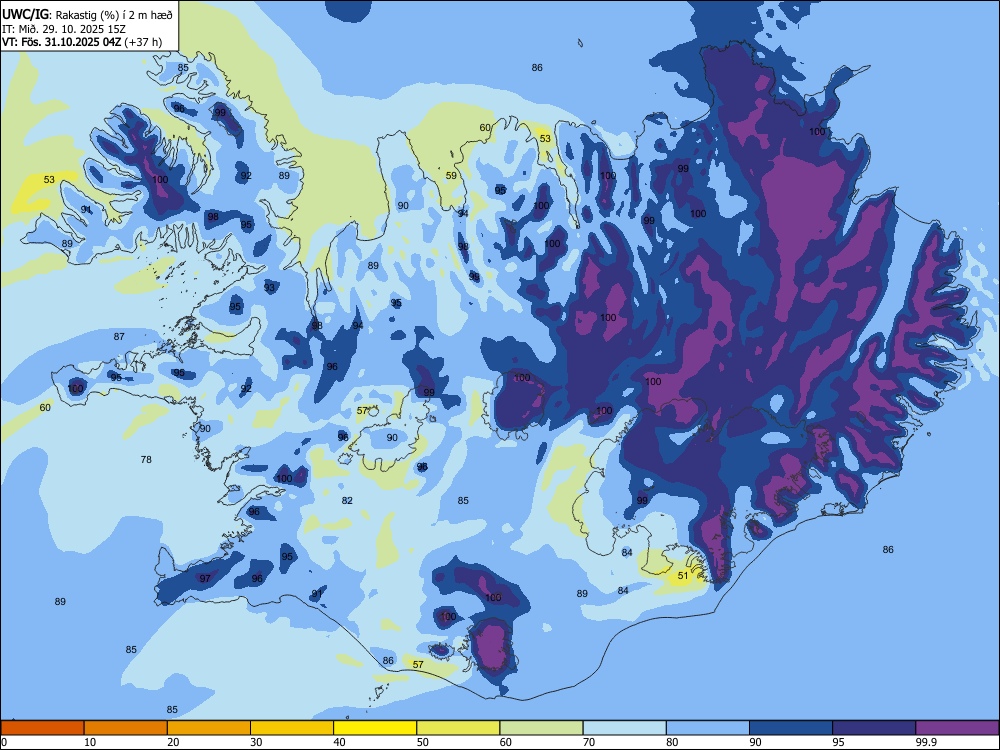Click the humidity value 78 on the map
This screenshot has width=1000, height=750.
pyautogui.click(x=146, y=459)
